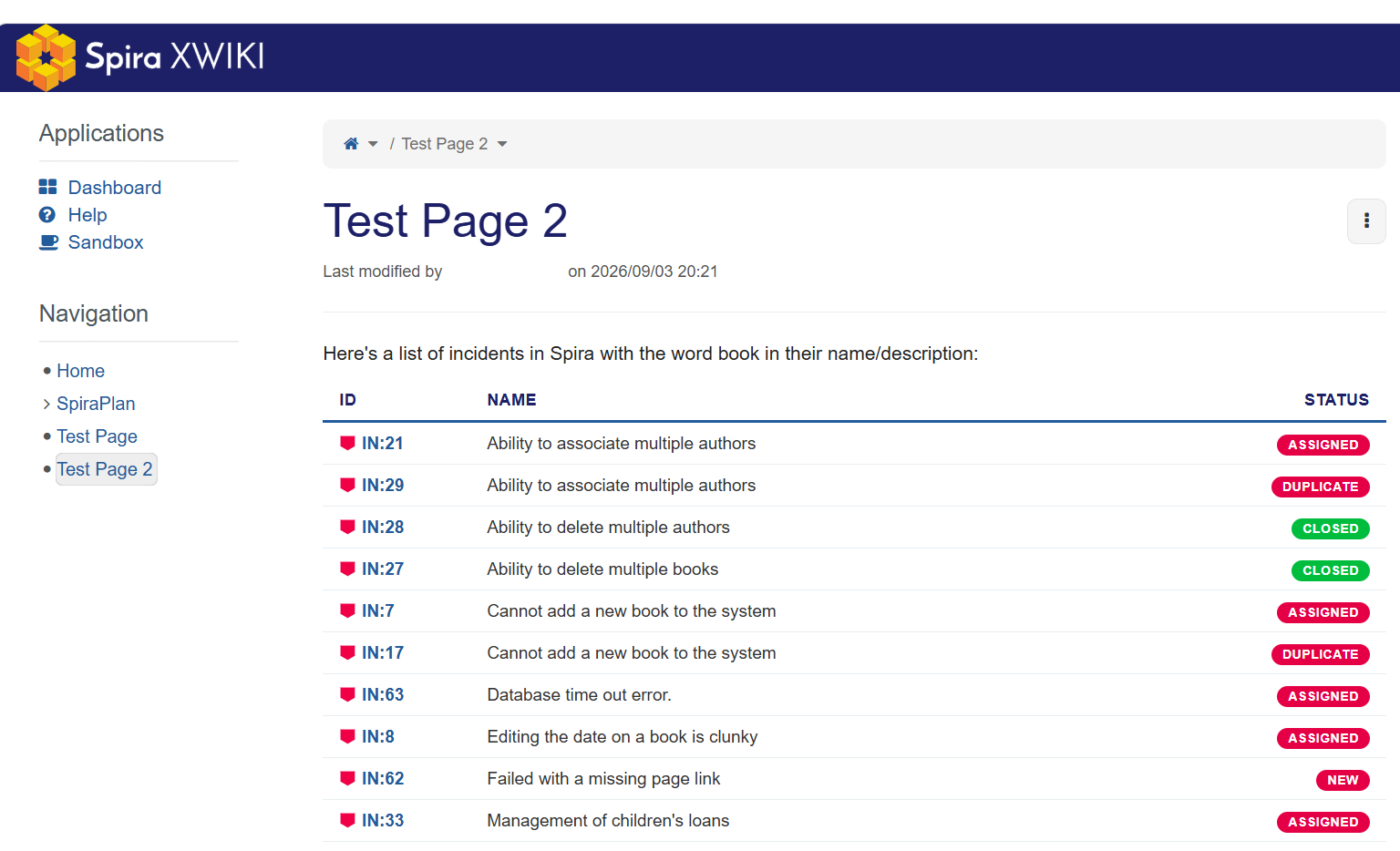Click the ASSIGNED badge for IN:8
This screenshot has width=1400, height=851.
(x=1323, y=738)
